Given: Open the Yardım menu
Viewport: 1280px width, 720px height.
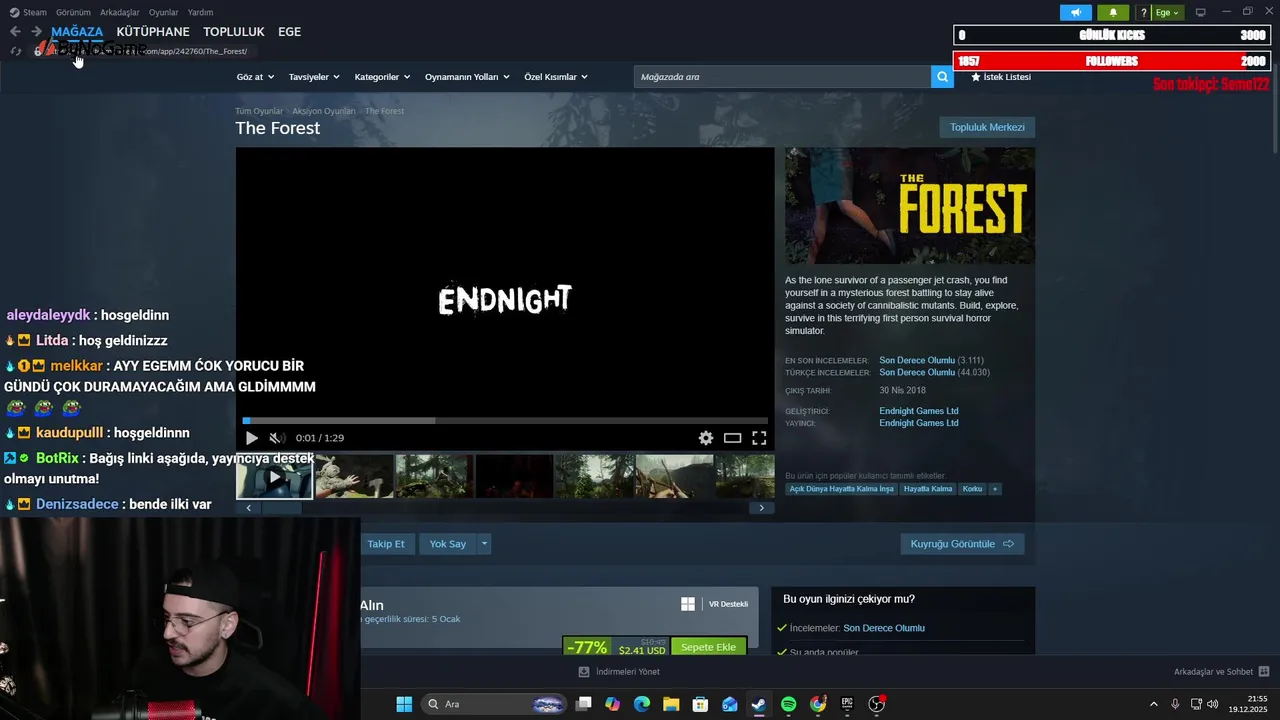Looking at the screenshot, I should point(200,12).
